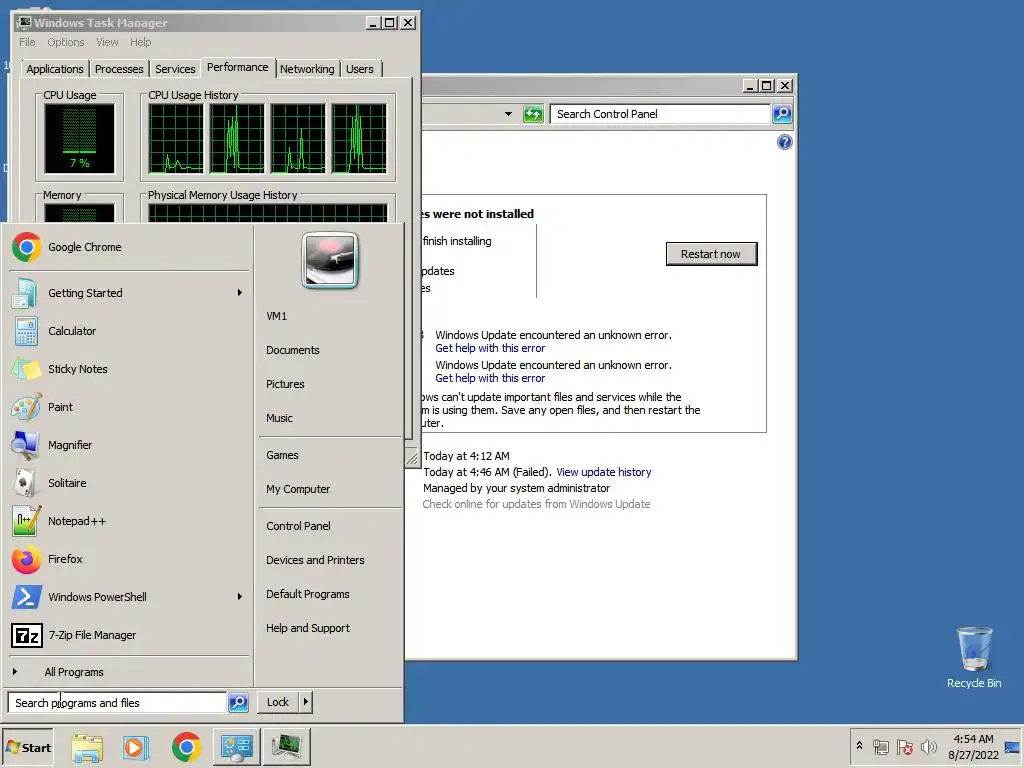Open Control Panel from the Start menu
This screenshot has width=1024, height=768.
[330, 526]
